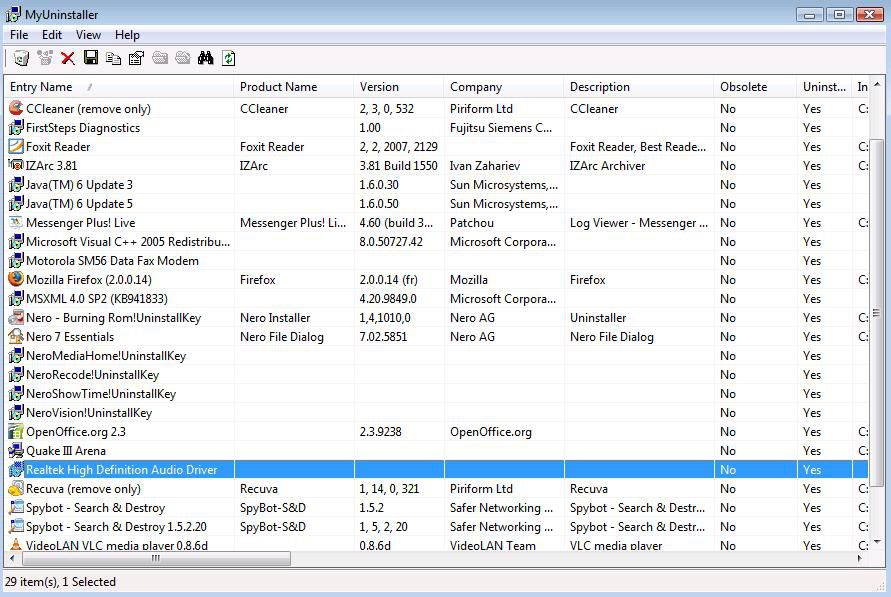Click the horizontal scrollbar right arrow
891x597 pixels.
[x=860, y=558]
